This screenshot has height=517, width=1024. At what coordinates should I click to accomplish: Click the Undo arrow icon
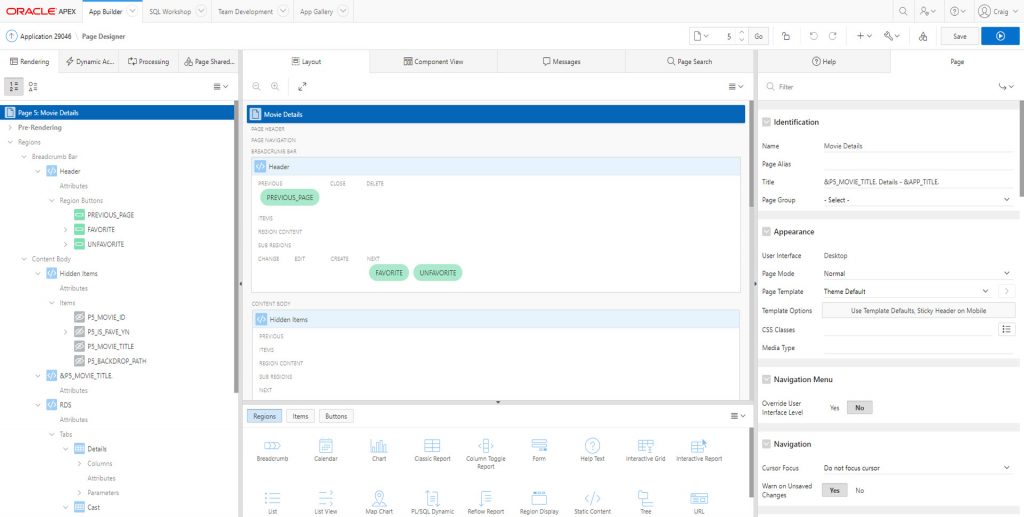click(814, 37)
